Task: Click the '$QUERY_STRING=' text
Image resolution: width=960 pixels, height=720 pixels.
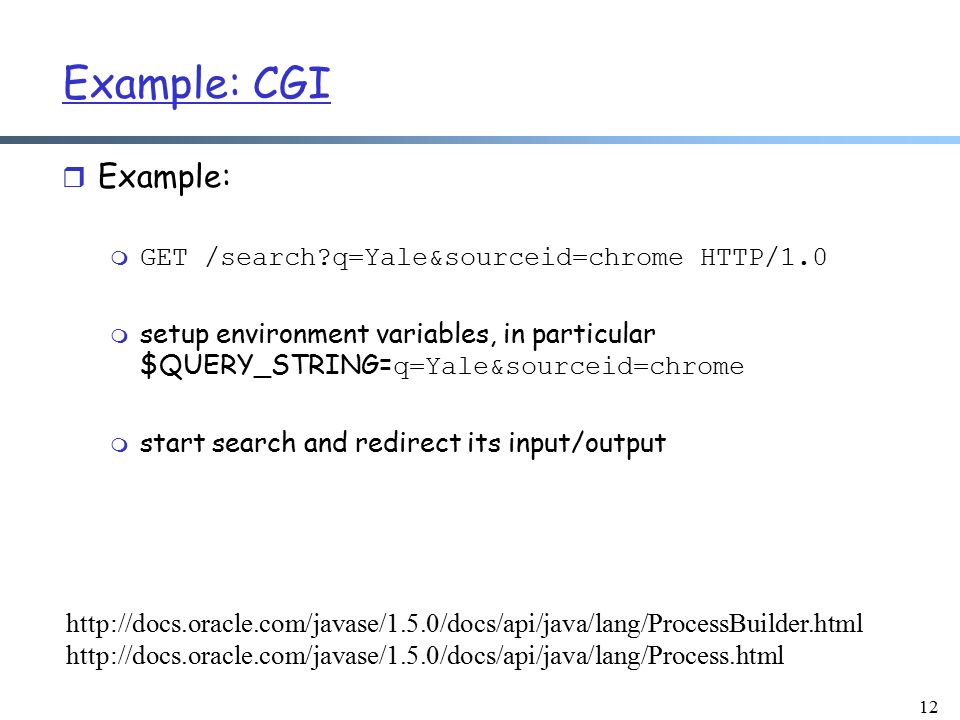Action: click(266, 366)
